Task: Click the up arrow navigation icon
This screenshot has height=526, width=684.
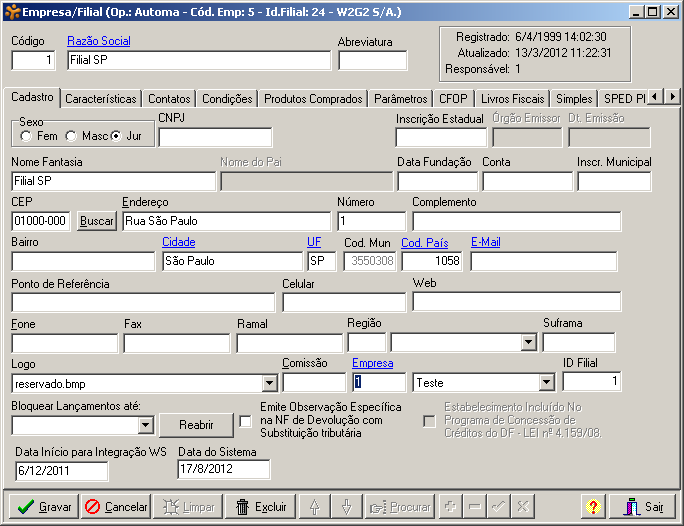Action: pos(315,506)
